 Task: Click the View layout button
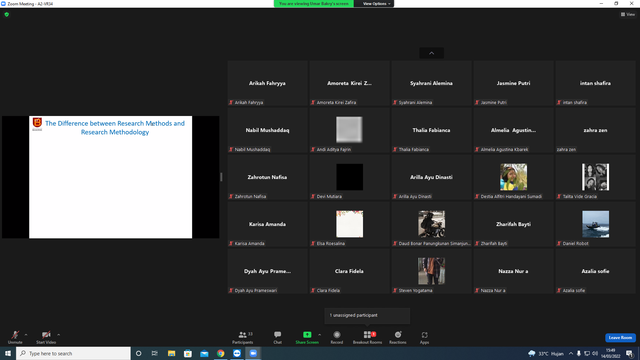(628, 14)
